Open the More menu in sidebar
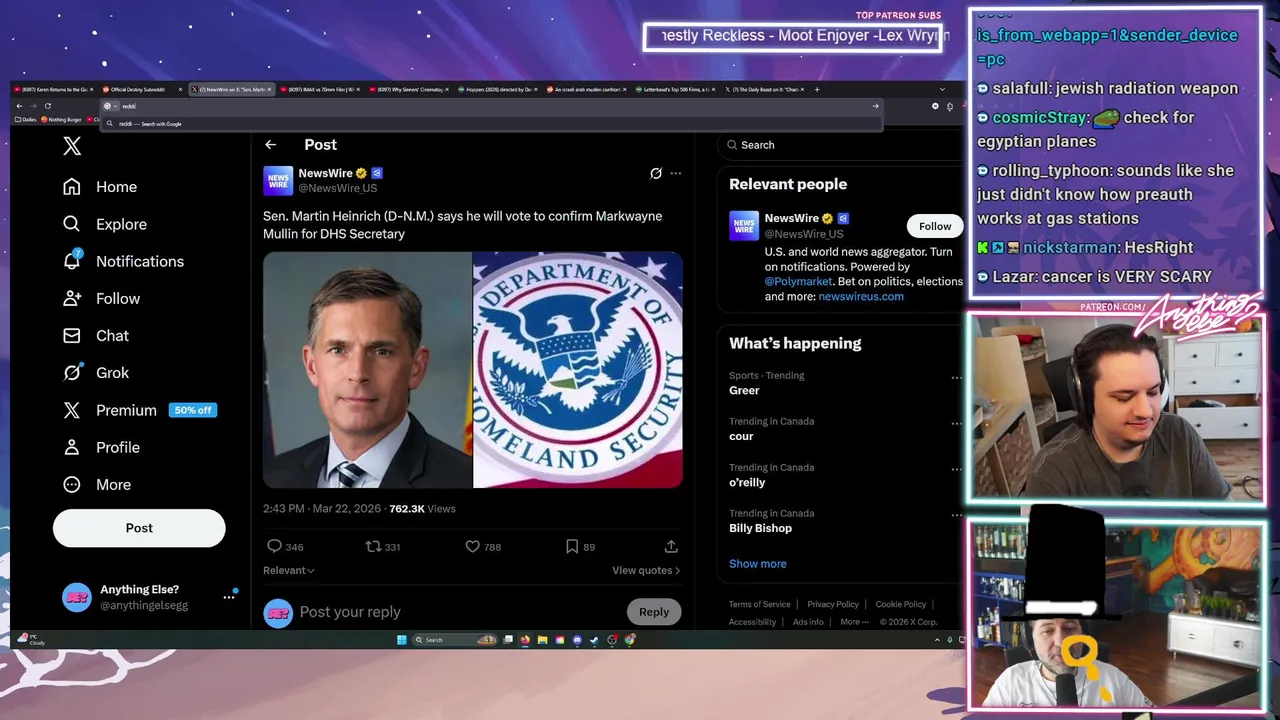The width and height of the screenshot is (1280, 720). coord(96,484)
